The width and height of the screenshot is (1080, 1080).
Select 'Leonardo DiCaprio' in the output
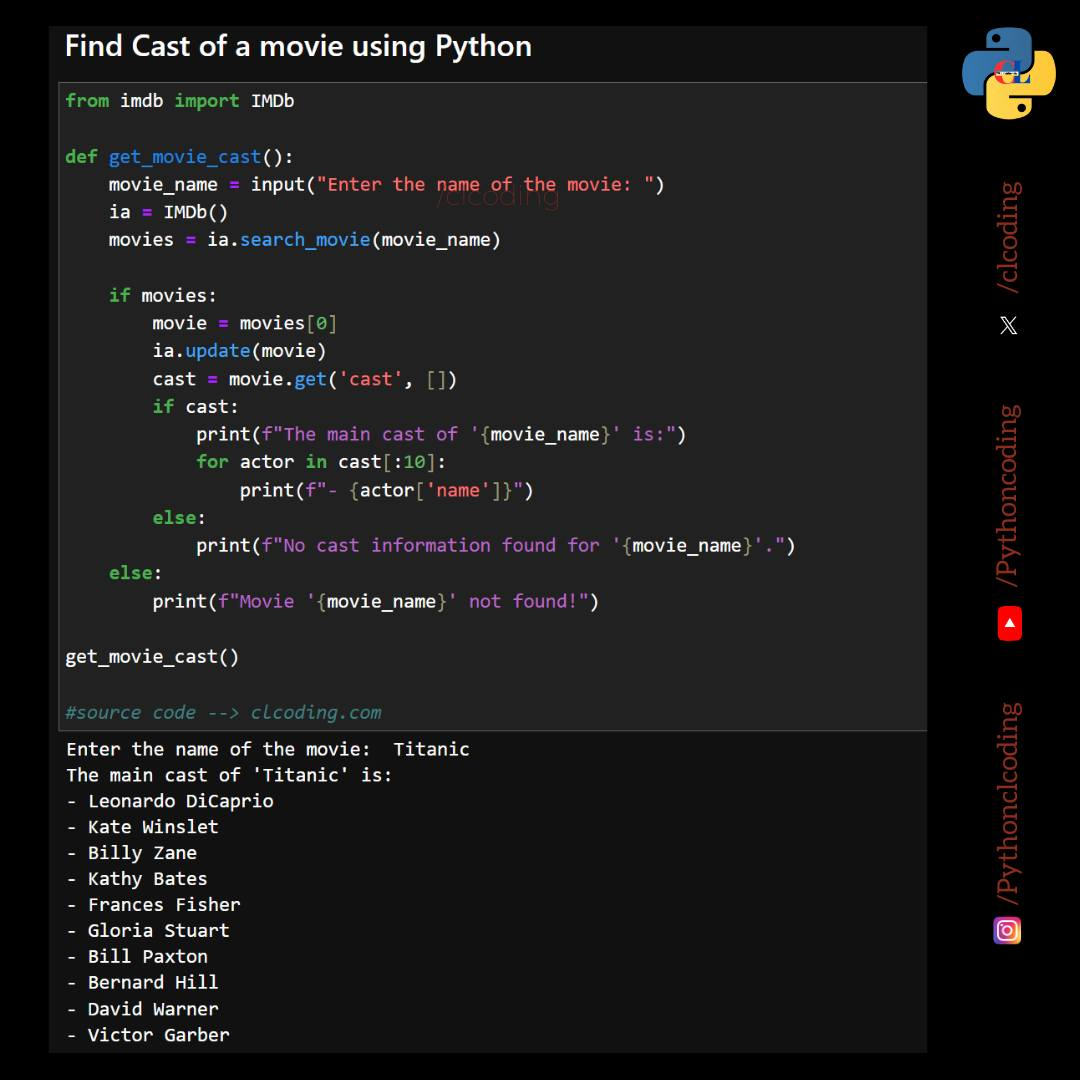click(180, 801)
